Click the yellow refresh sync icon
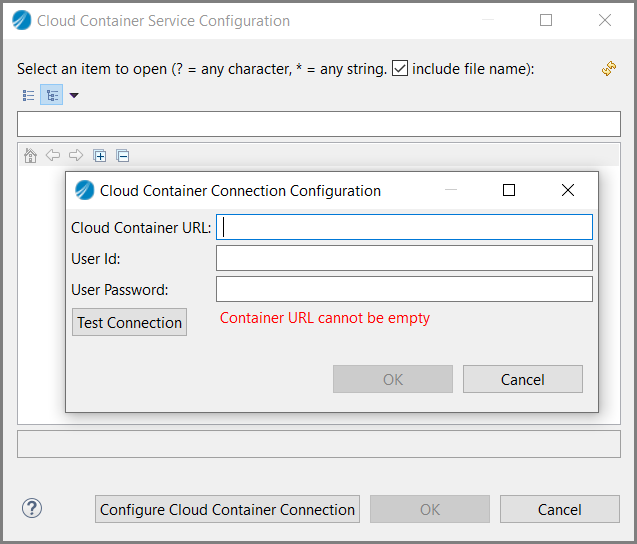Image resolution: width=637 pixels, height=544 pixels. [609, 68]
